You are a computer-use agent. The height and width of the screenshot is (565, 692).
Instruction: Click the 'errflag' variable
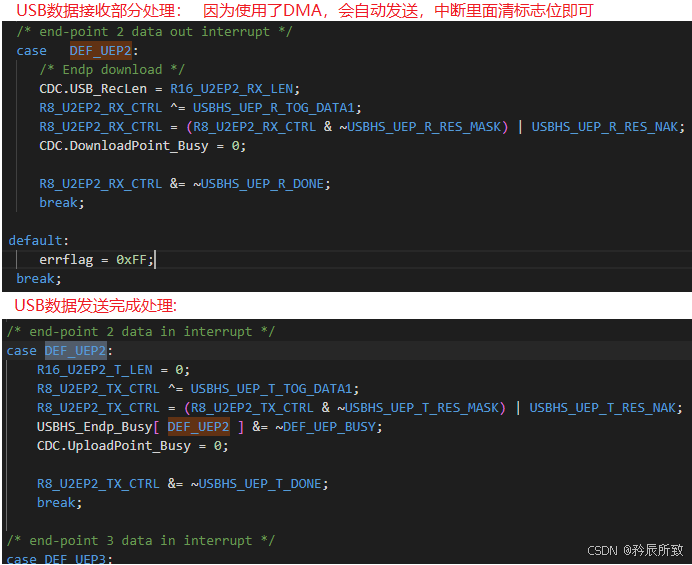click(x=66, y=260)
